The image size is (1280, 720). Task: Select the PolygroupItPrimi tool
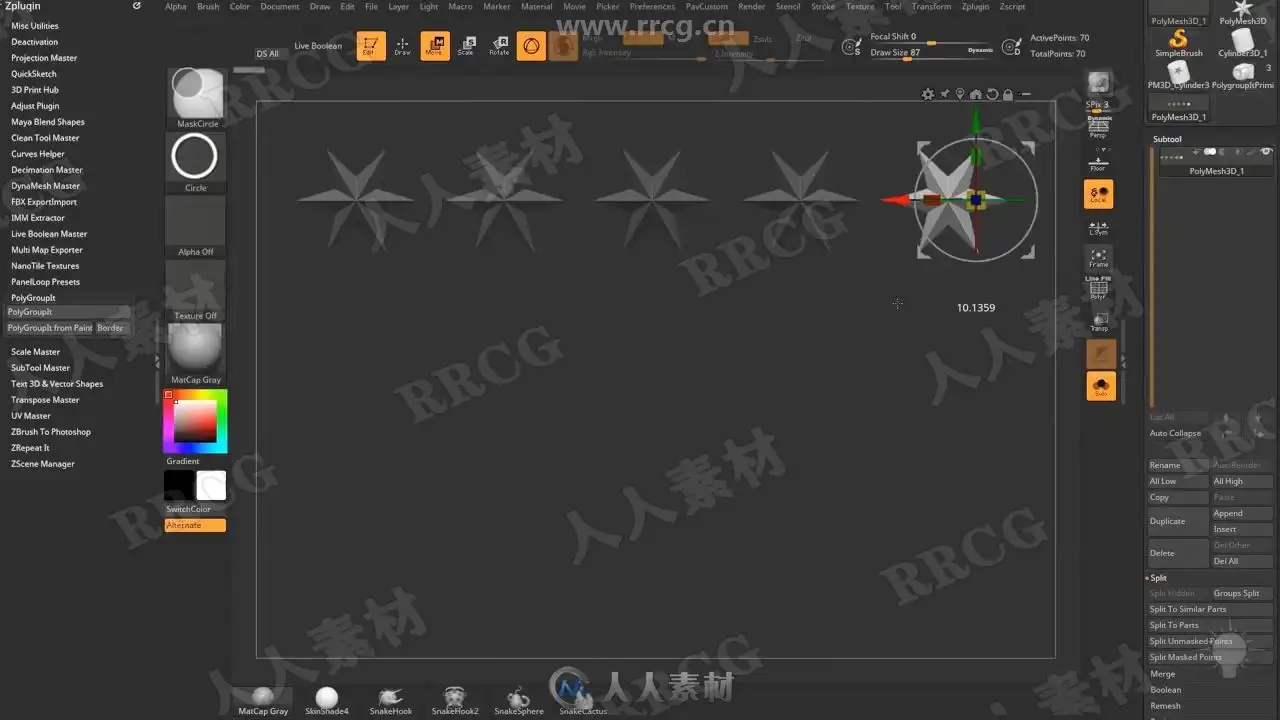[1243, 76]
